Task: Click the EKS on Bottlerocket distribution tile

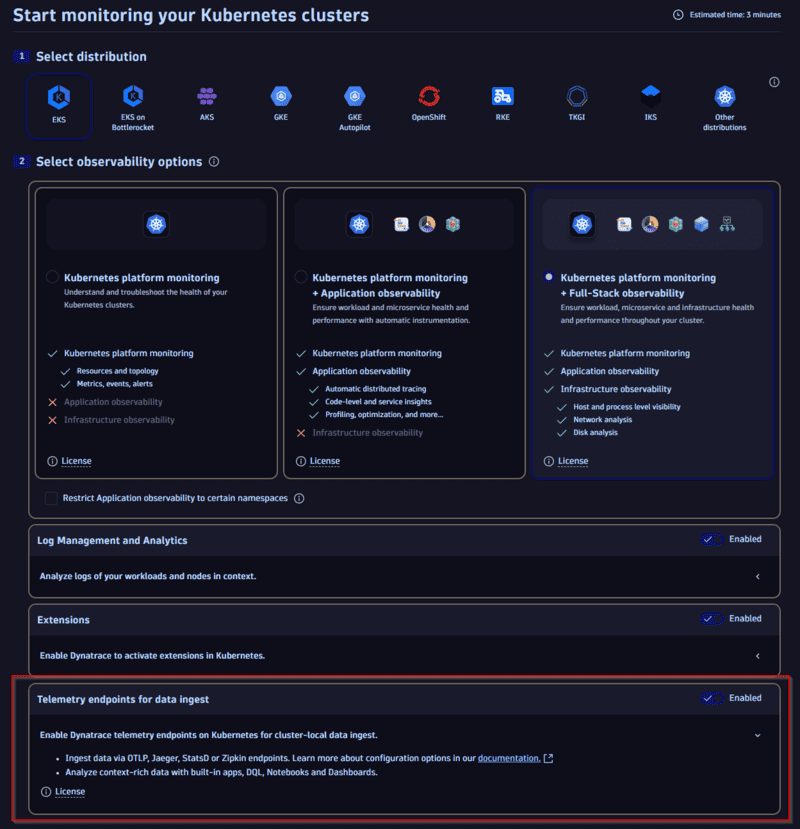Action: [x=132, y=105]
